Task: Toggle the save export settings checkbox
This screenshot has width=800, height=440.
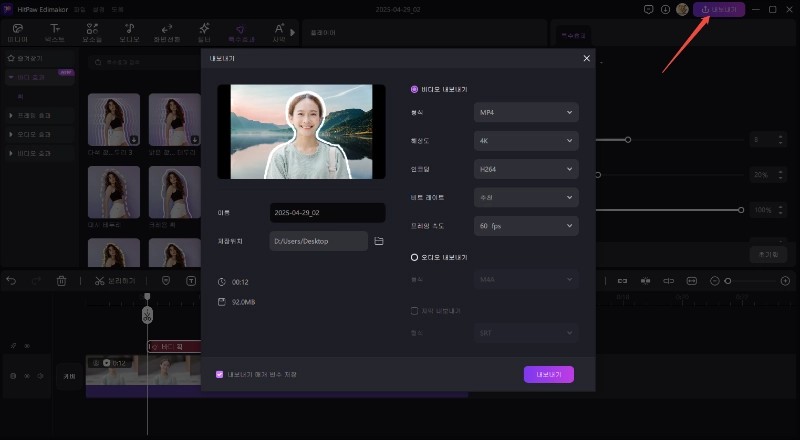Action: point(219,374)
